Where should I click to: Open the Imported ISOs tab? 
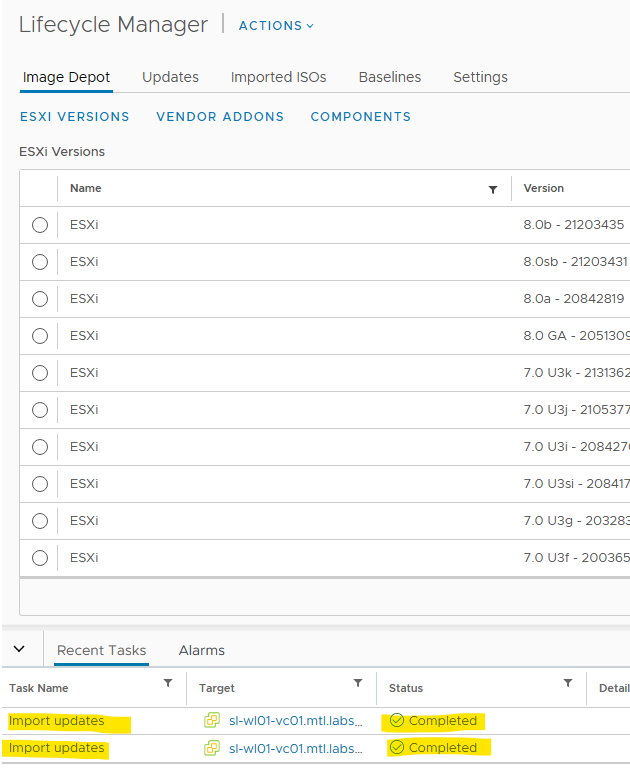pyautogui.click(x=278, y=77)
